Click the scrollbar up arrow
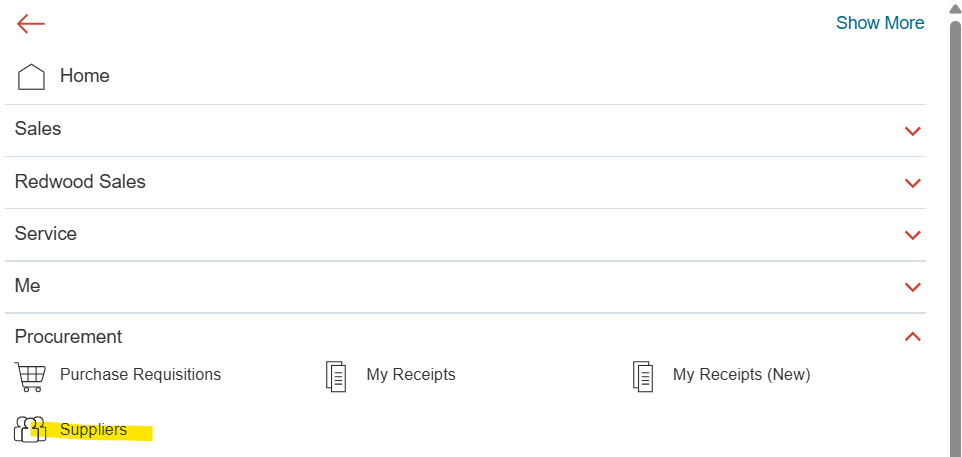The height and width of the screenshot is (457, 962). pos(955,8)
